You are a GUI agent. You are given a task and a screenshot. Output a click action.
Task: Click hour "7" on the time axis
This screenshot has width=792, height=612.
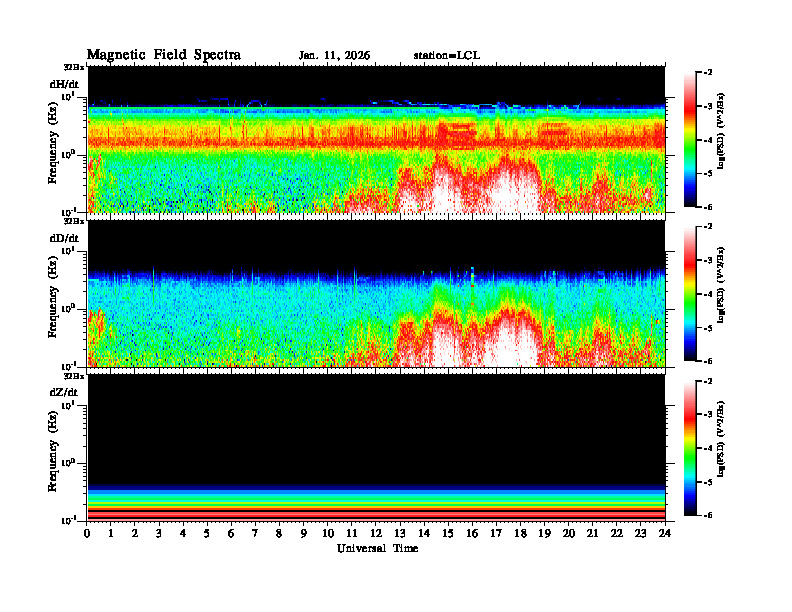click(x=256, y=533)
